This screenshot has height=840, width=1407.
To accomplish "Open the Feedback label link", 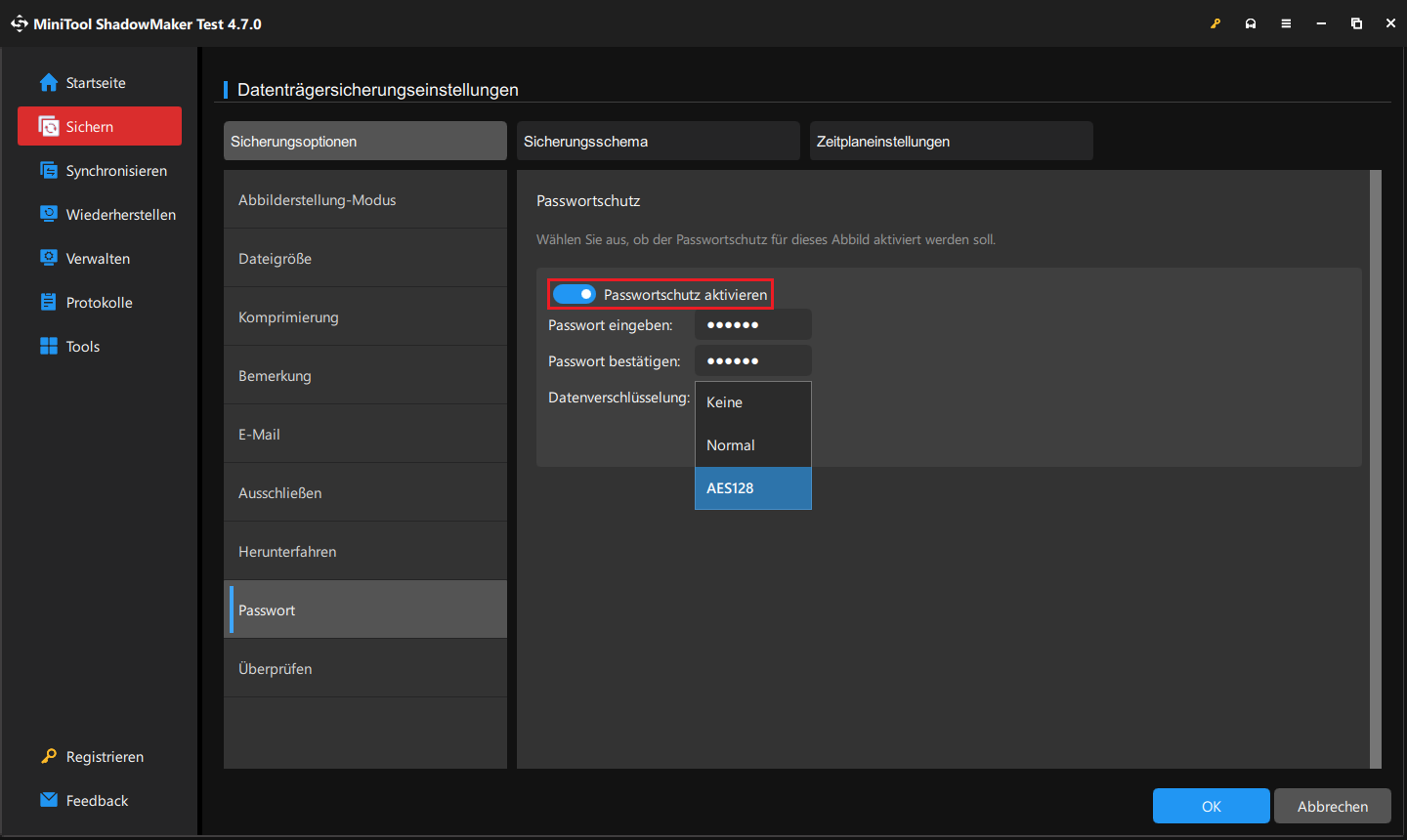I will [97, 801].
